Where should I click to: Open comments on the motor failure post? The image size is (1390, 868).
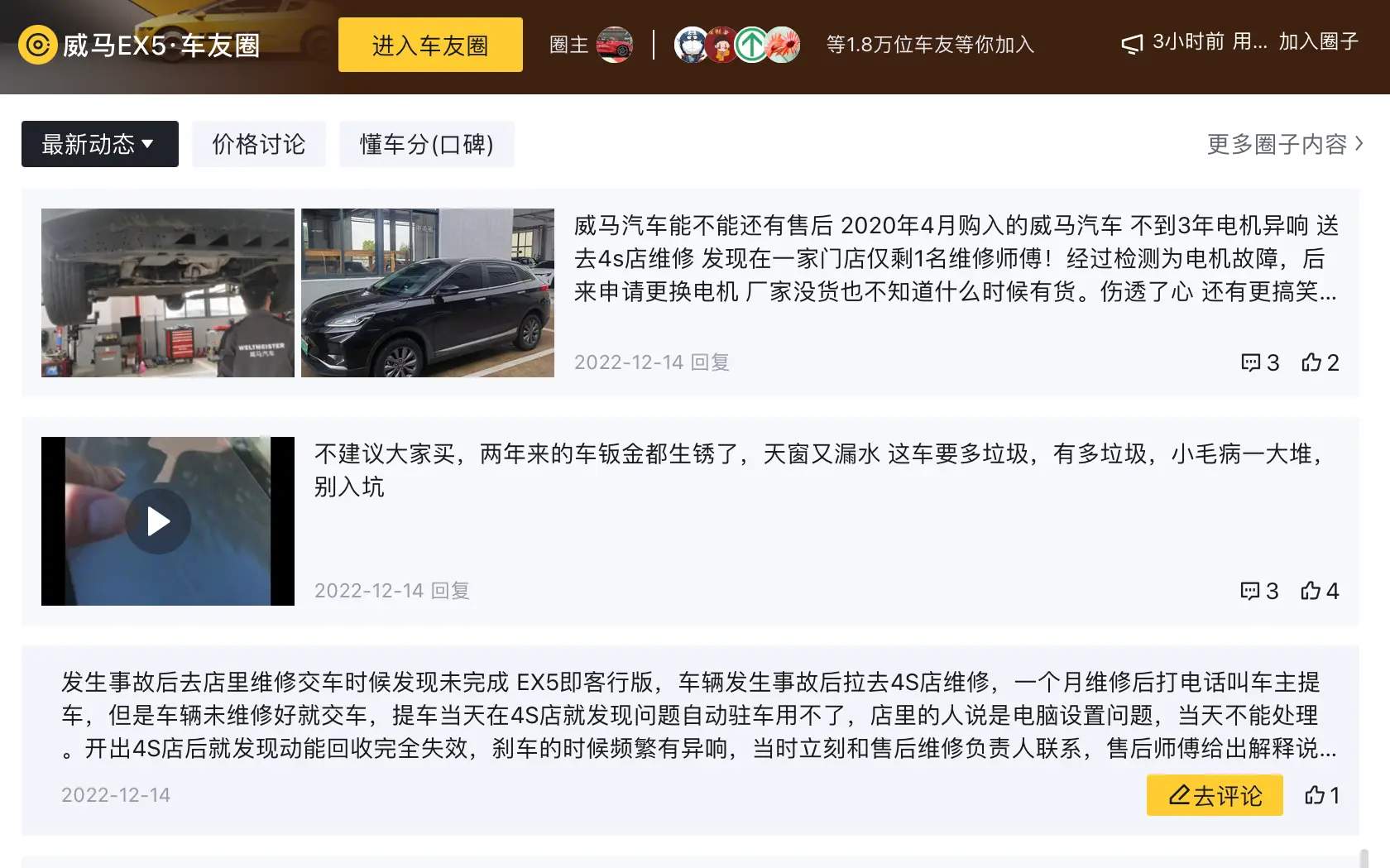tap(1260, 362)
